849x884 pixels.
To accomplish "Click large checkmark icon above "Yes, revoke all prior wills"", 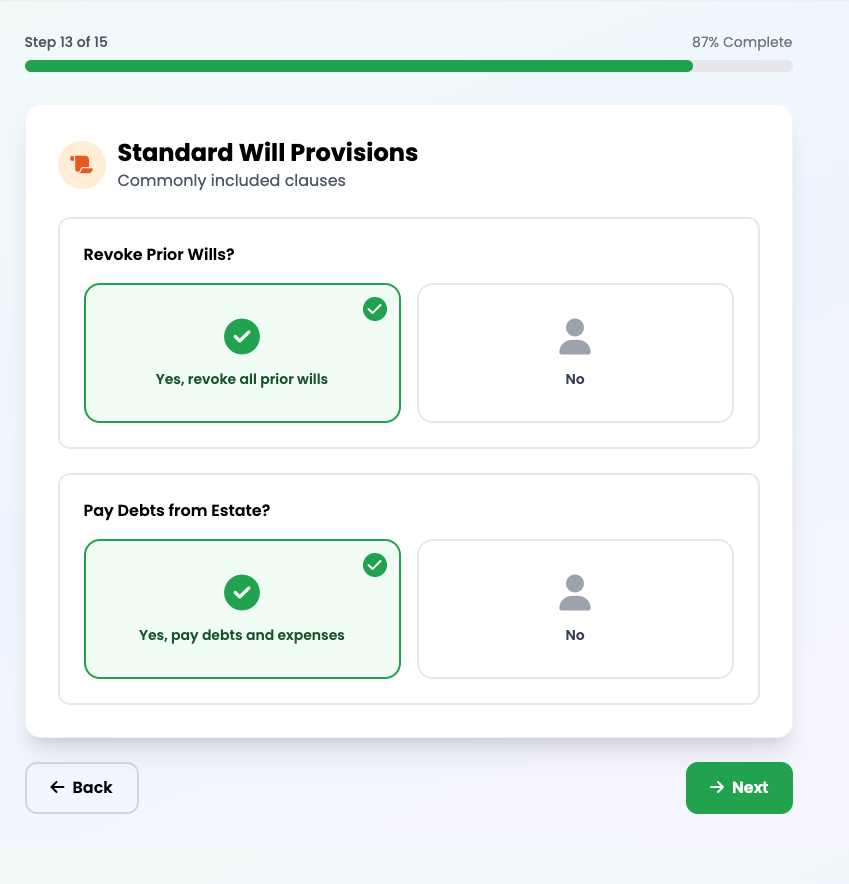I will 242,337.
